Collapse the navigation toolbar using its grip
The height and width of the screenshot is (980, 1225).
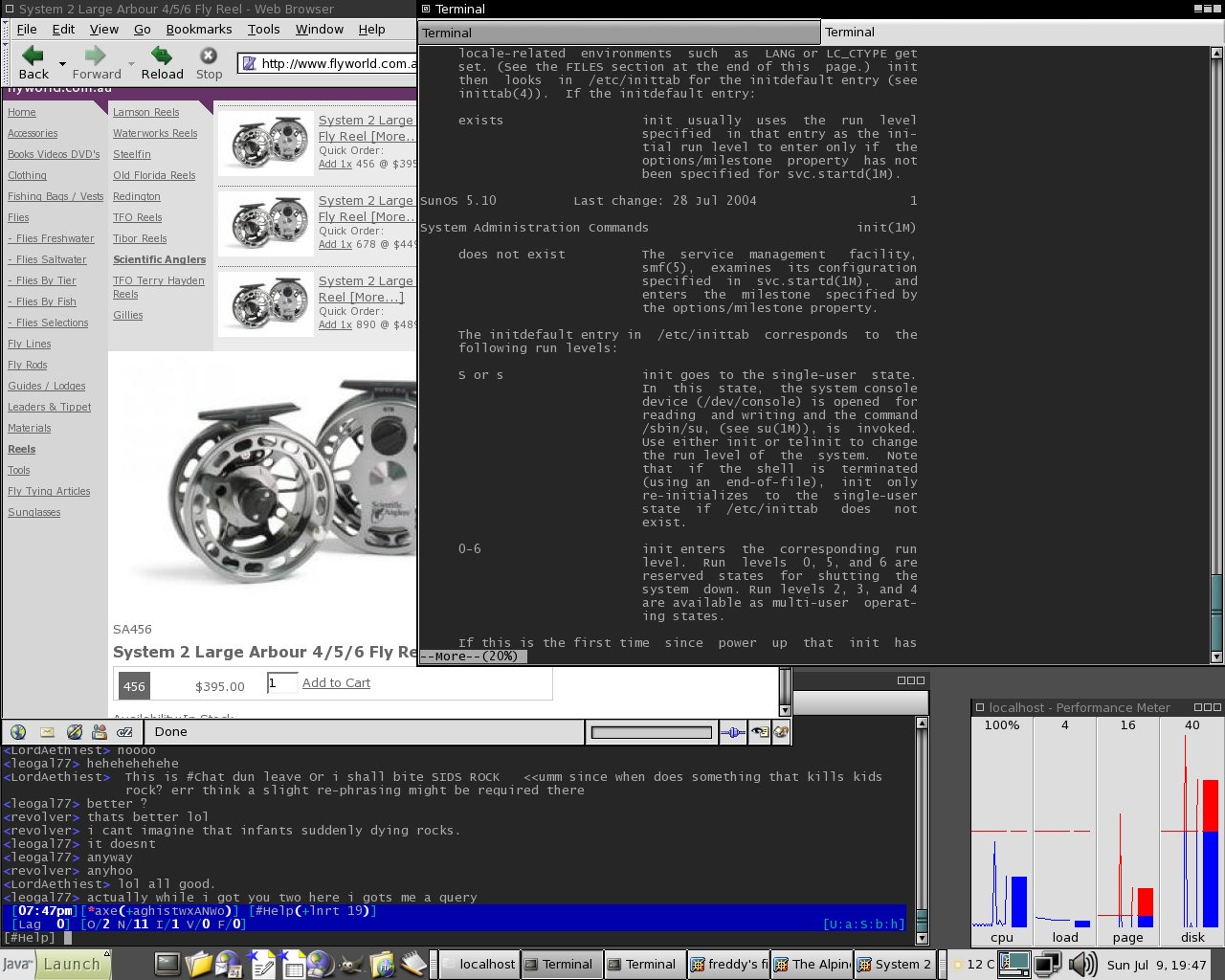coord(7,63)
